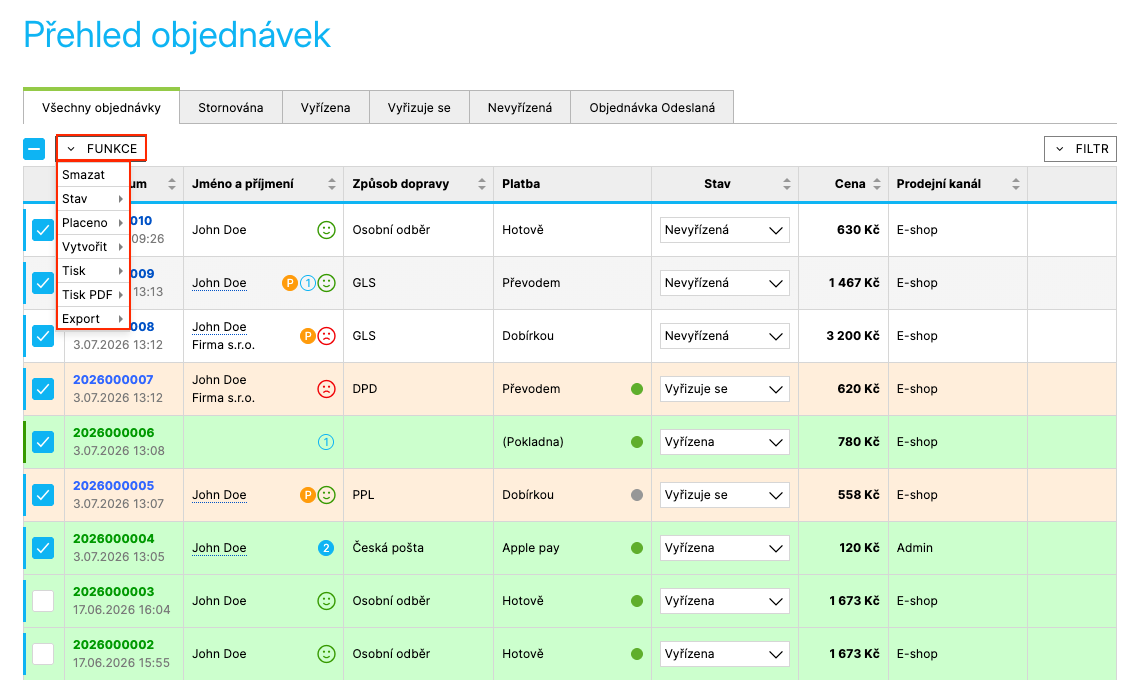
Task: Open Stav dropdown for order 2026000005
Action: (x=724, y=495)
